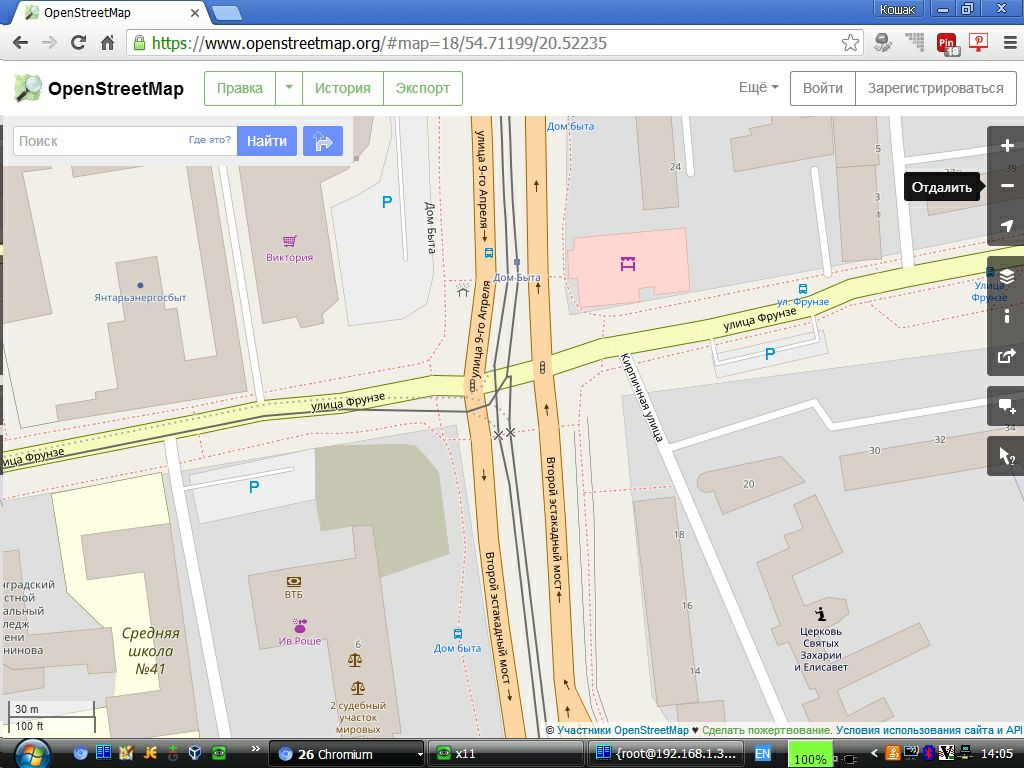Image resolution: width=1024 pixels, height=768 pixels.
Task: Open the История history tab
Action: pos(342,88)
